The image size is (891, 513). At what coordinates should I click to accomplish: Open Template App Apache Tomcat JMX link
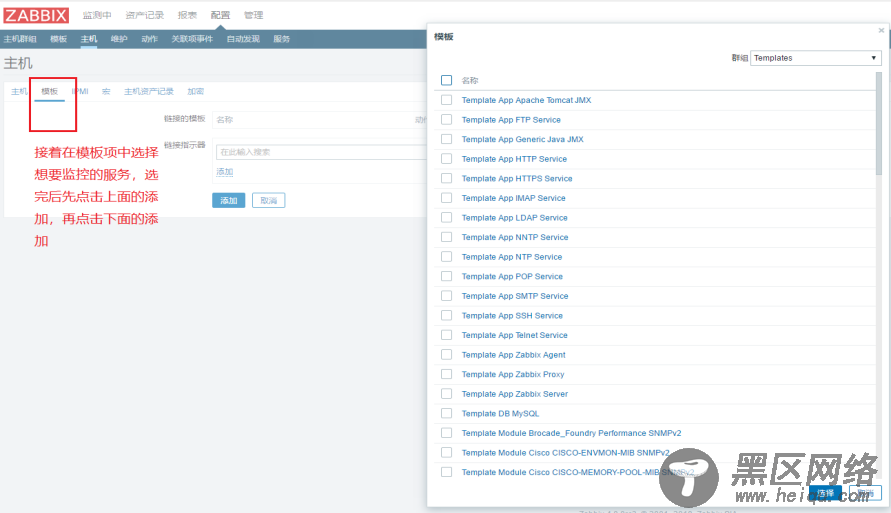pyautogui.click(x=526, y=100)
